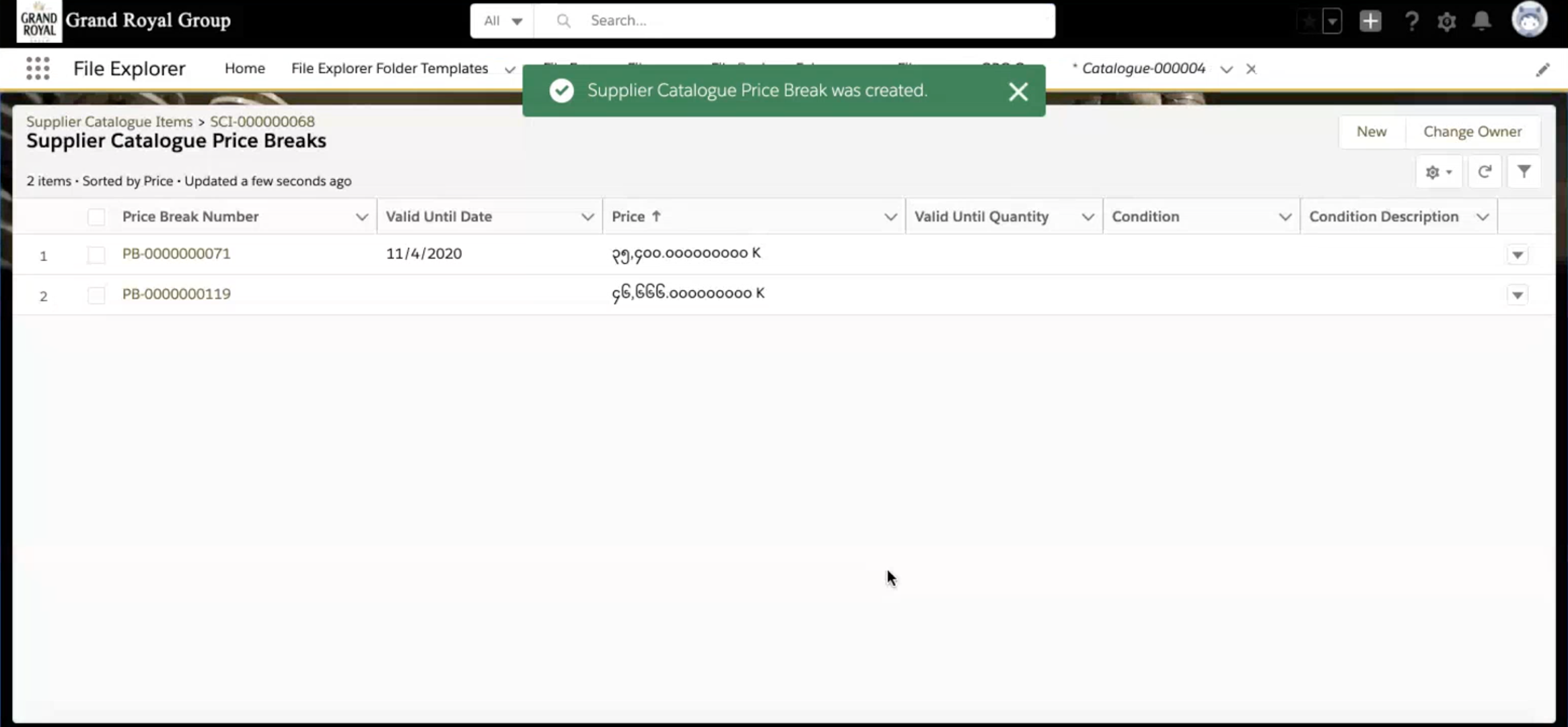Click the user avatar profile icon
This screenshot has height=727, width=1568.
1528,20
